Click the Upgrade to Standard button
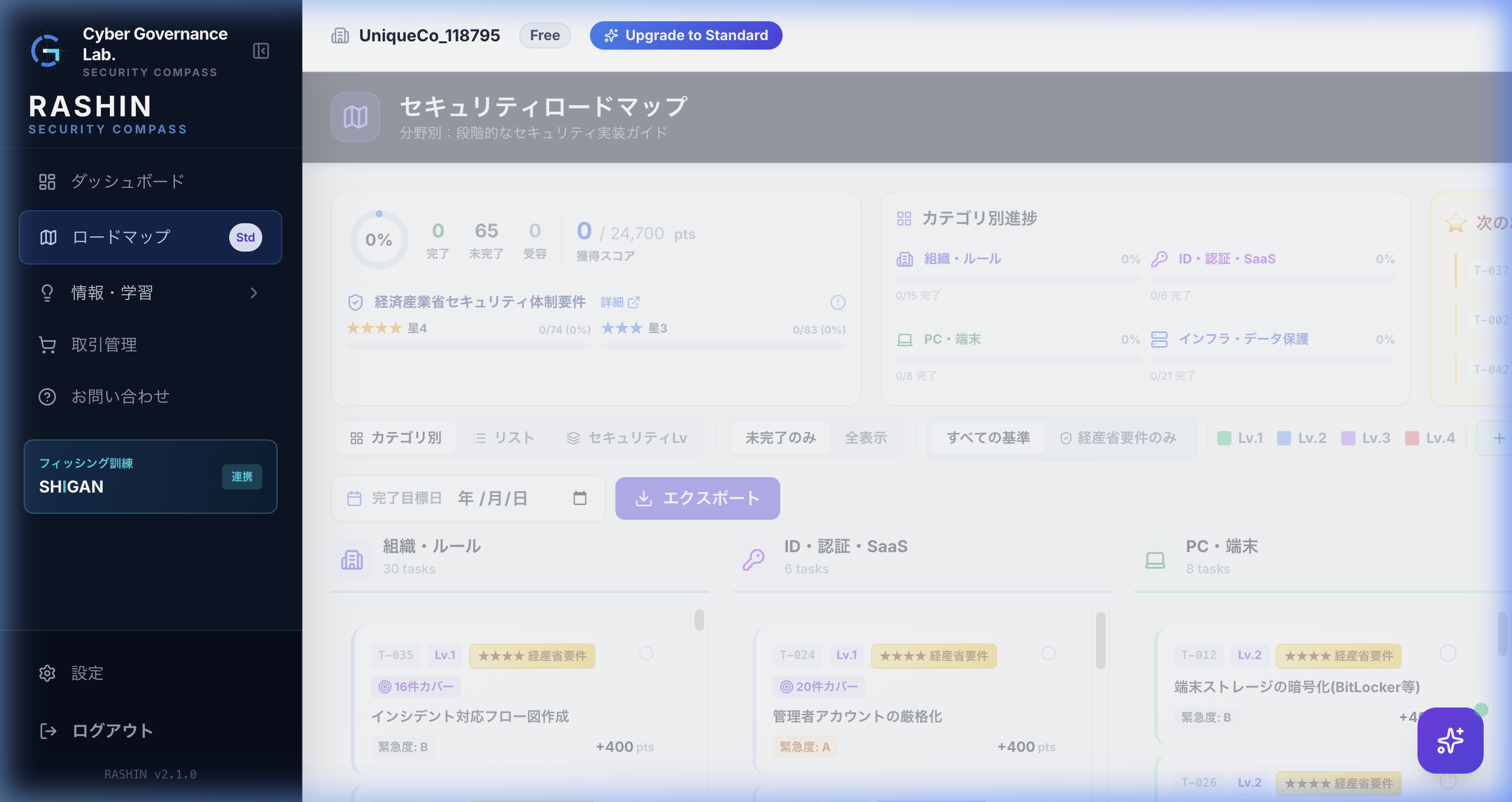The image size is (1512, 802). point(686,35)
